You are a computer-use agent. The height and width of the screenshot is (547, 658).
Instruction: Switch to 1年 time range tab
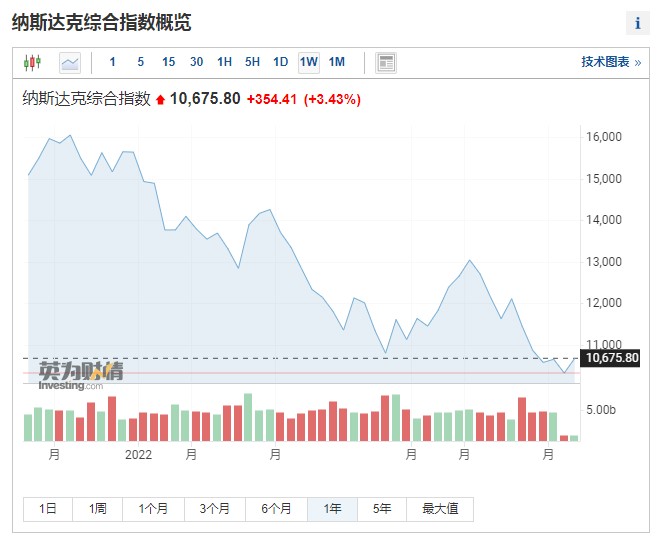(x=332, y=509)
